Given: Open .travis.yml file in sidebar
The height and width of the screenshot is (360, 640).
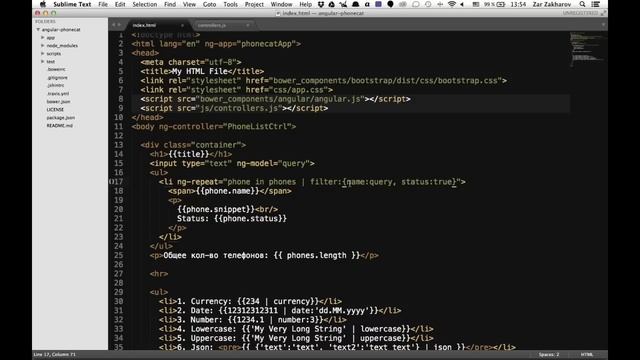Looking at the screenshot, I should (58, 93).
